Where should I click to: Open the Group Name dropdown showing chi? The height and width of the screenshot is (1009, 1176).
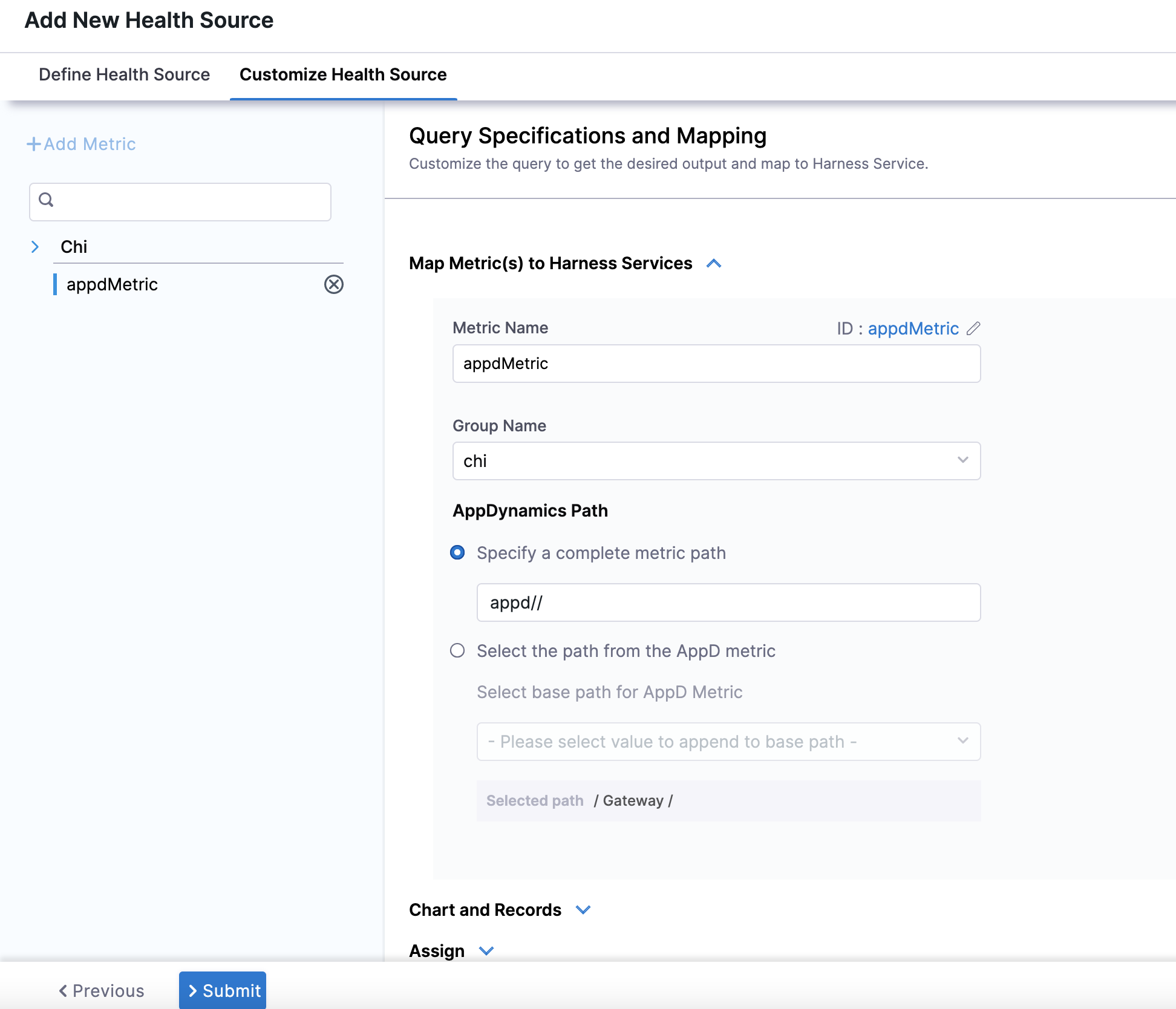click(x=716, y=461)
